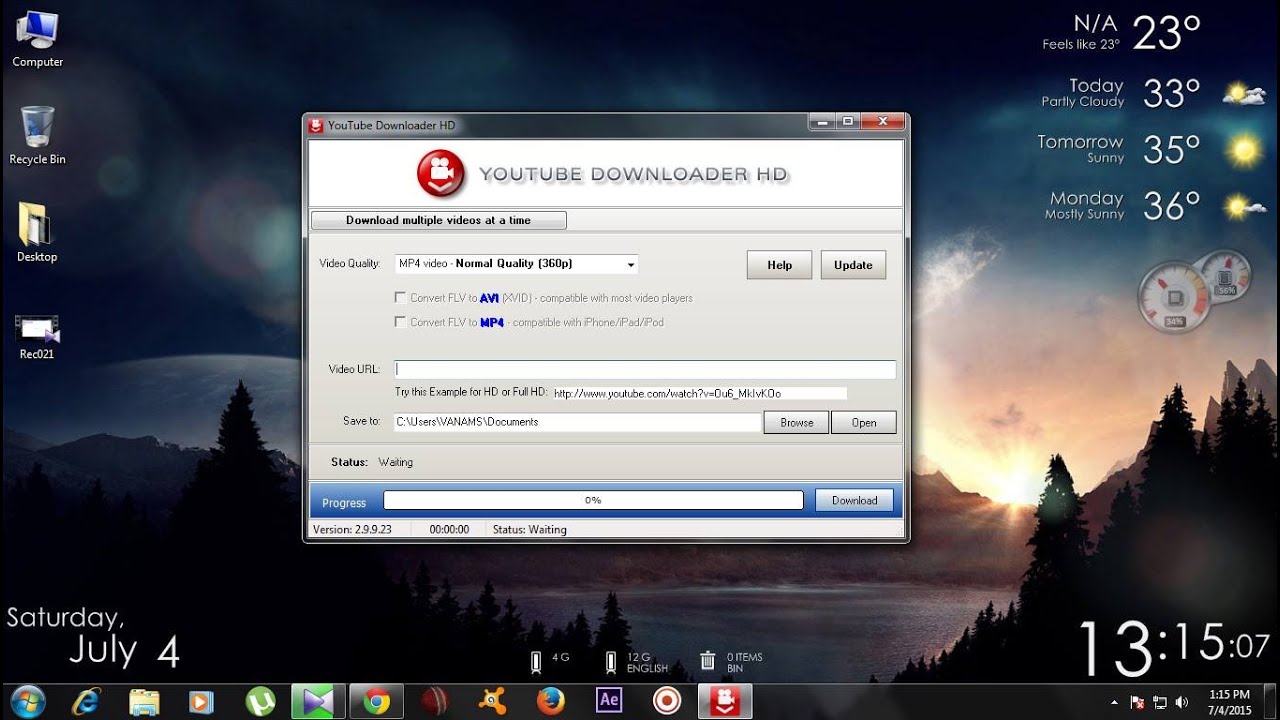Image resolution: width=1280 pixels, height=720 pixels.
Task: Open the network status tray icon
Action: pos(1160,702)
